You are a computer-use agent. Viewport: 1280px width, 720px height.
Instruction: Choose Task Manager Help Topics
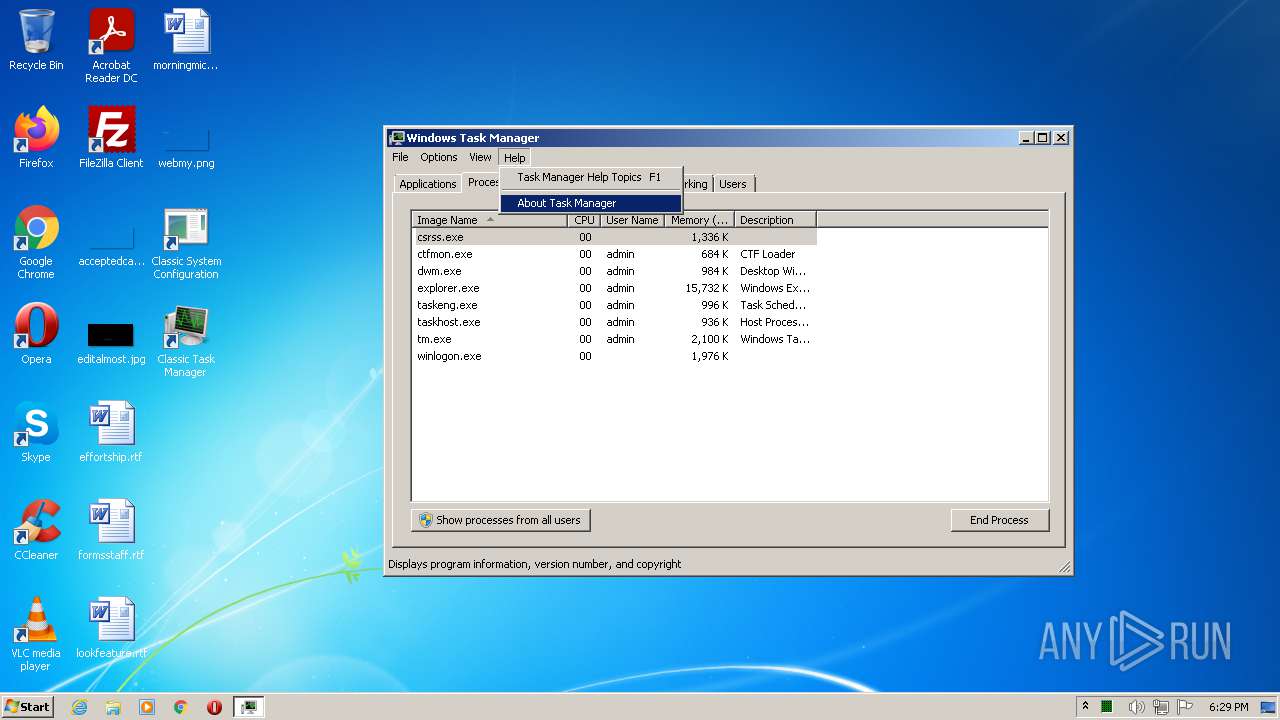point(590,177)
